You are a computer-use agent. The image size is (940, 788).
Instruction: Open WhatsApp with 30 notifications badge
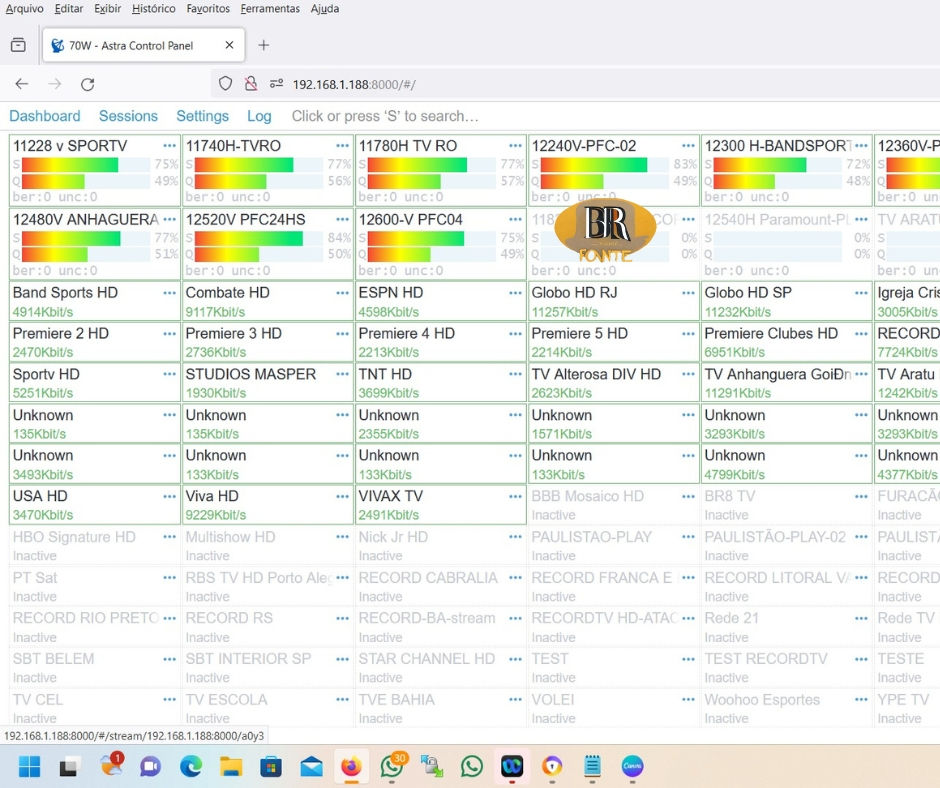tap(393, 766)
